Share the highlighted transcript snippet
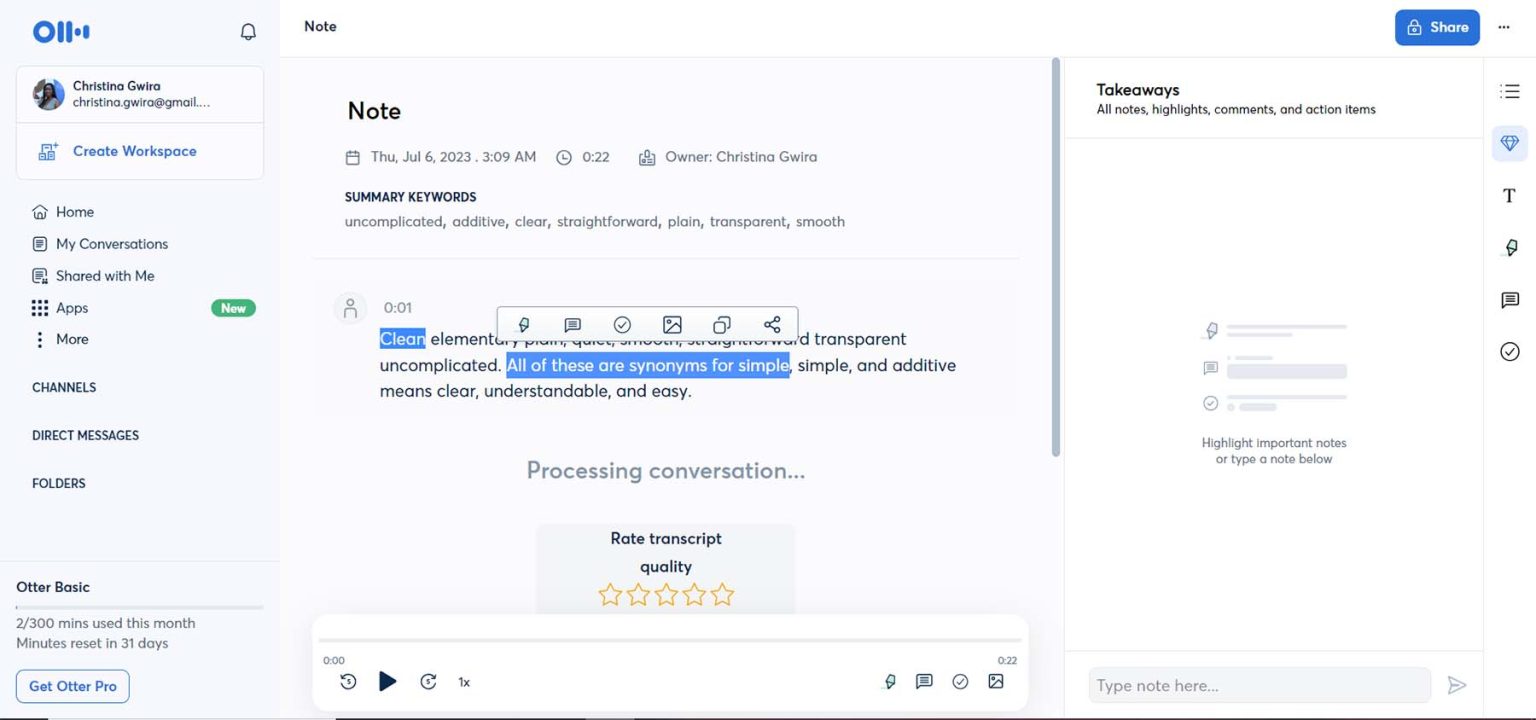The image size is (1536, 720). click(x=771, y=324)
